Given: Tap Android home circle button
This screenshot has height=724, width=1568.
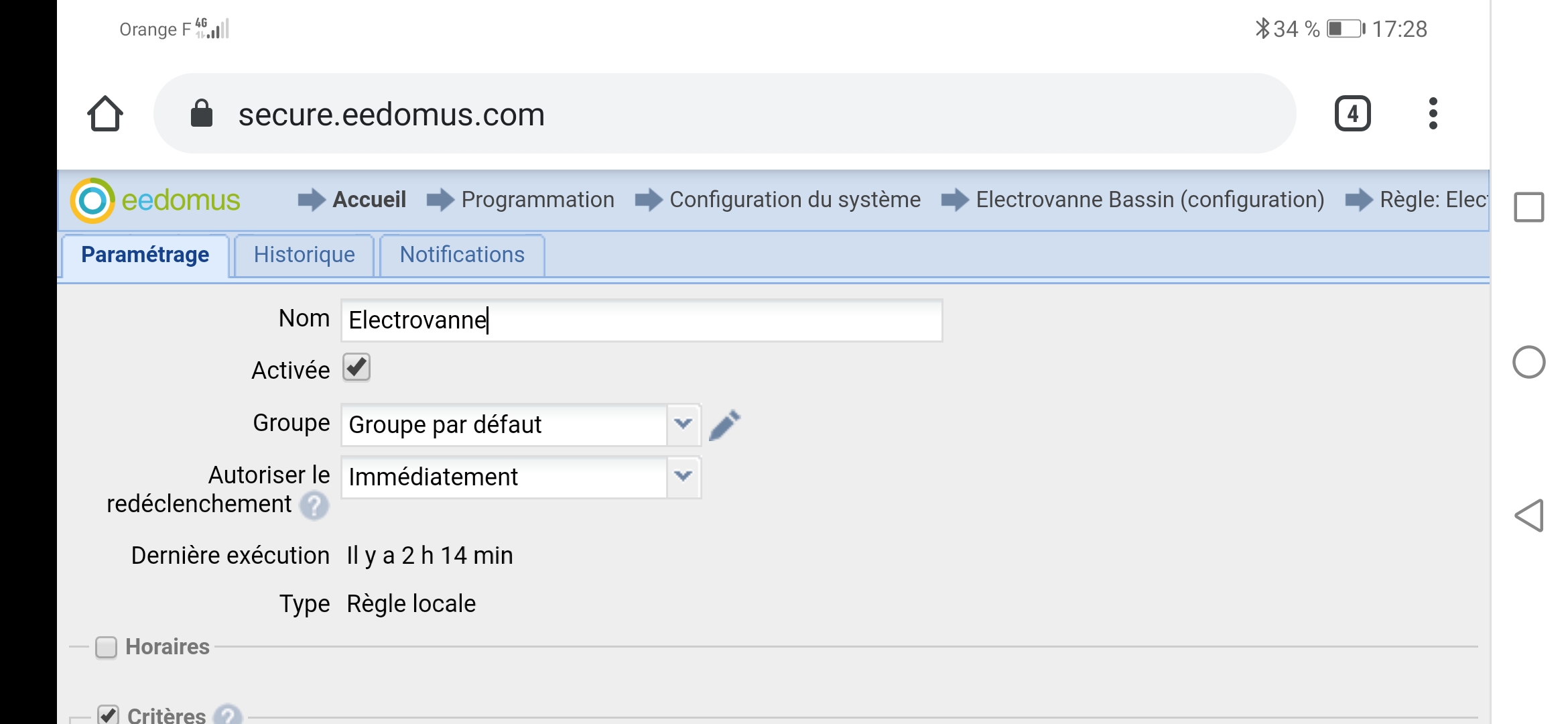Looking at the screenshot, I should point(1529,362).
